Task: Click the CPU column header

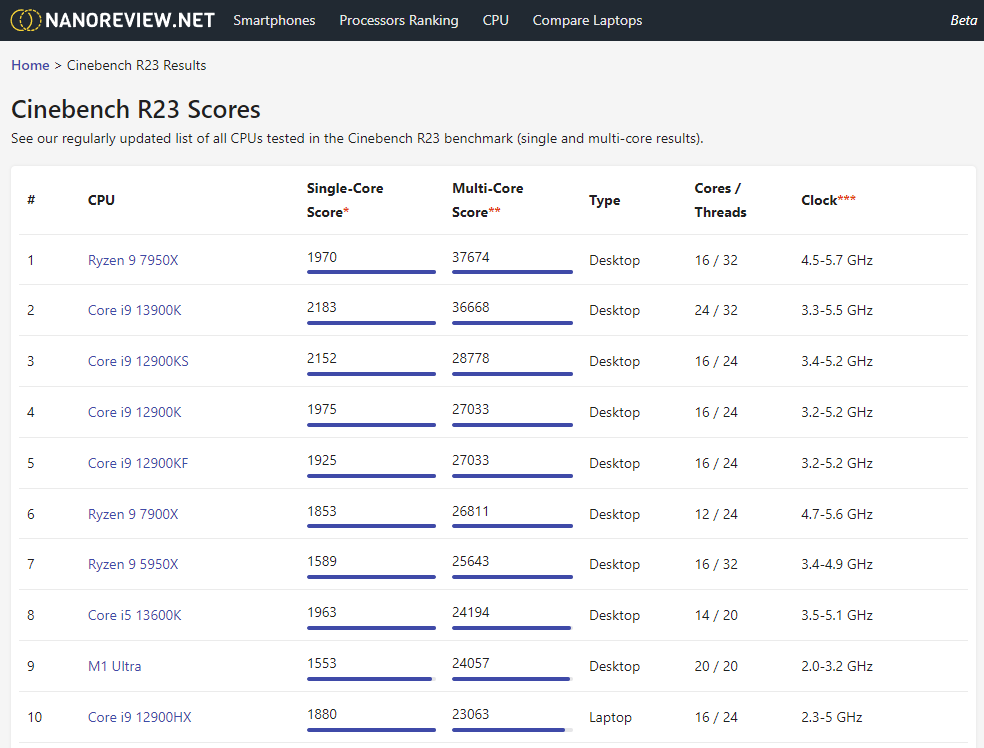Action: tap(101, 200)
